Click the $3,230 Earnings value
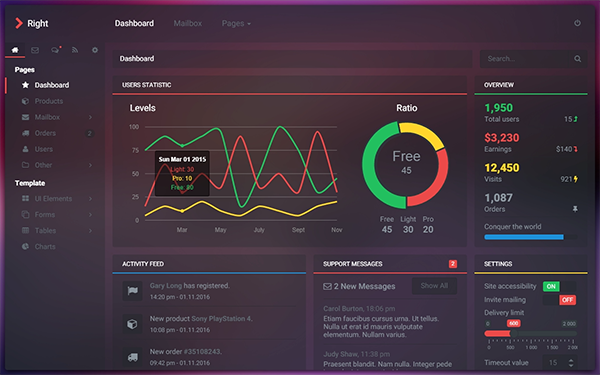The height and width of the screenshot is (375, 600). point(502,138)
